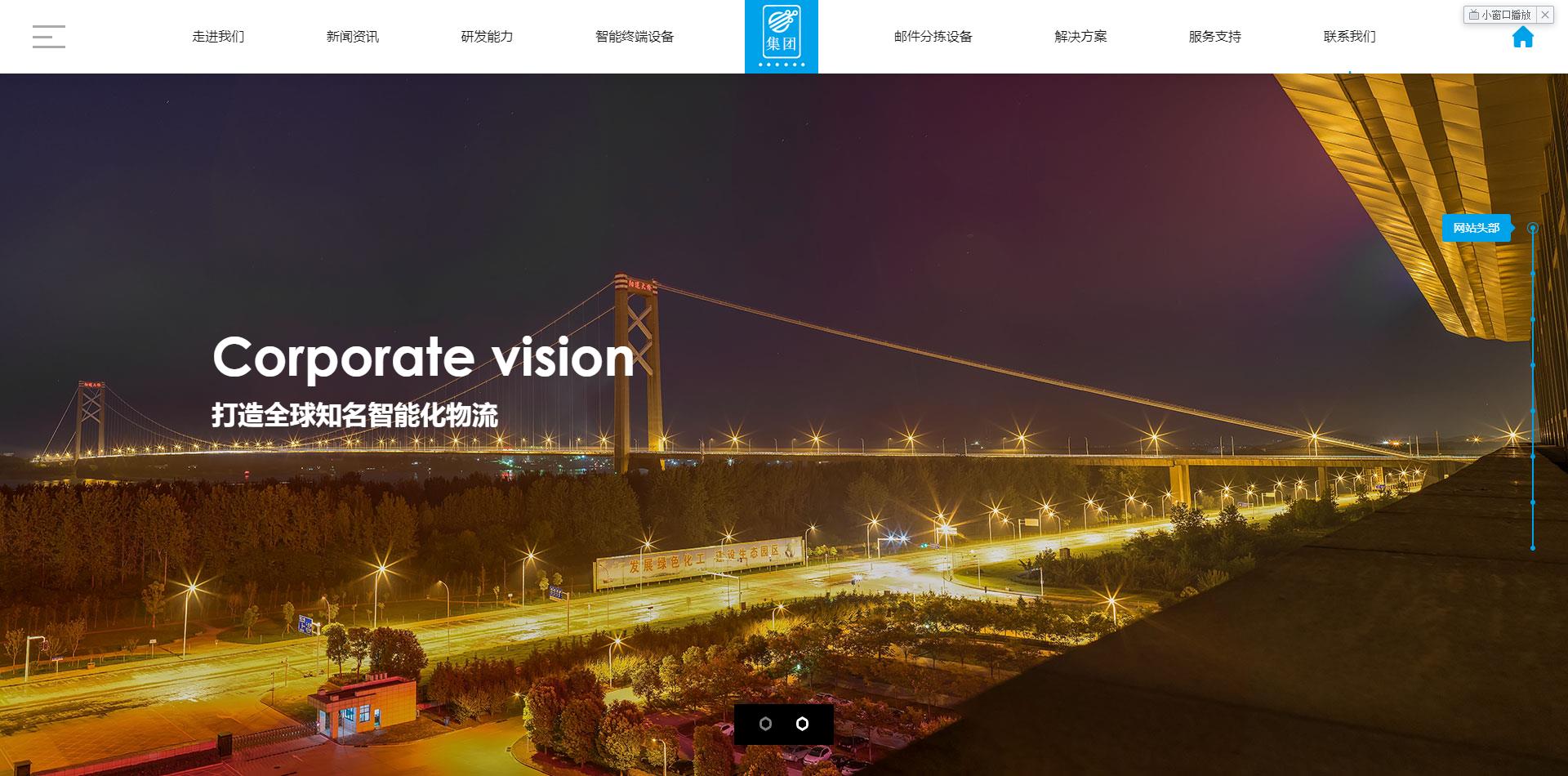1568x776 pixels.
Task: Open the 联系我们 page
Action: pos(1349,37)
